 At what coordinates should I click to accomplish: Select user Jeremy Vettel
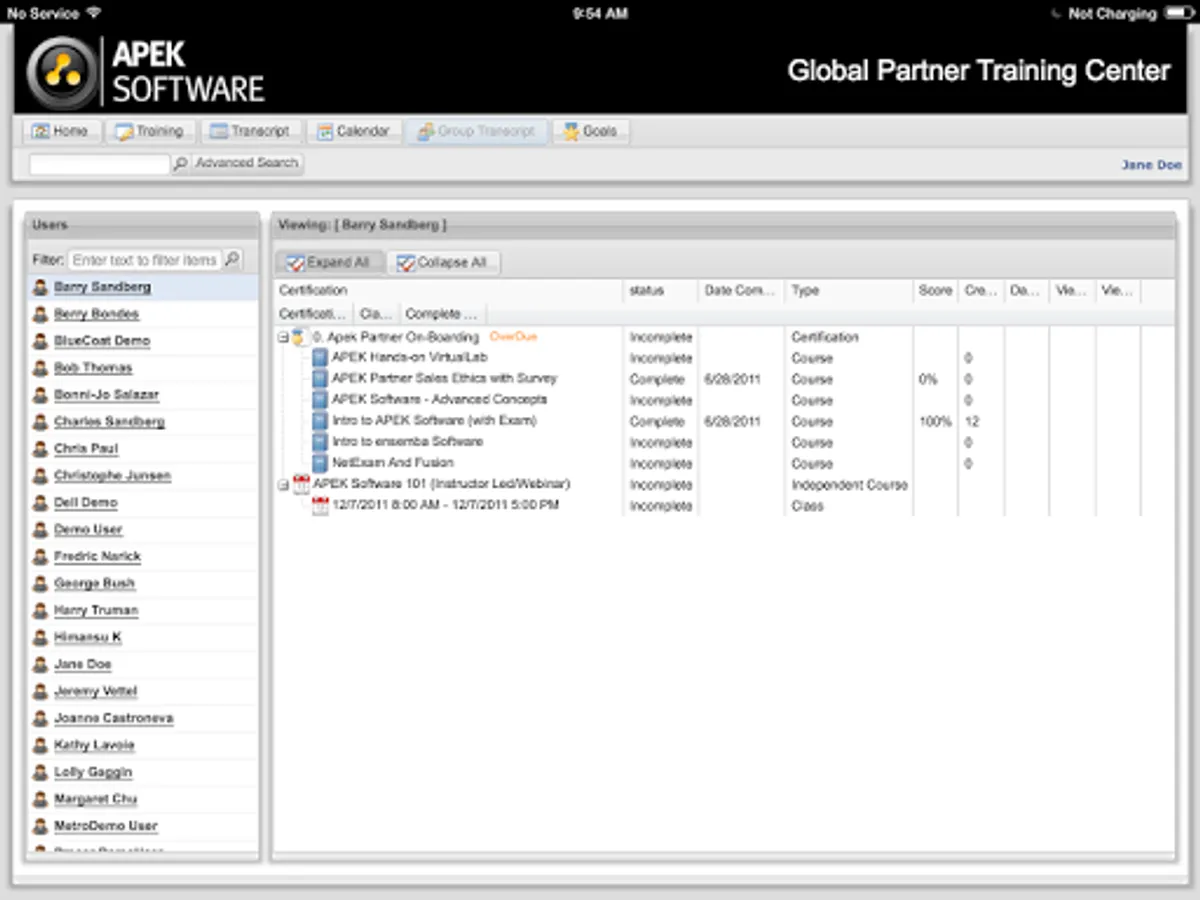pyautogui.click(x=96, y=692)
